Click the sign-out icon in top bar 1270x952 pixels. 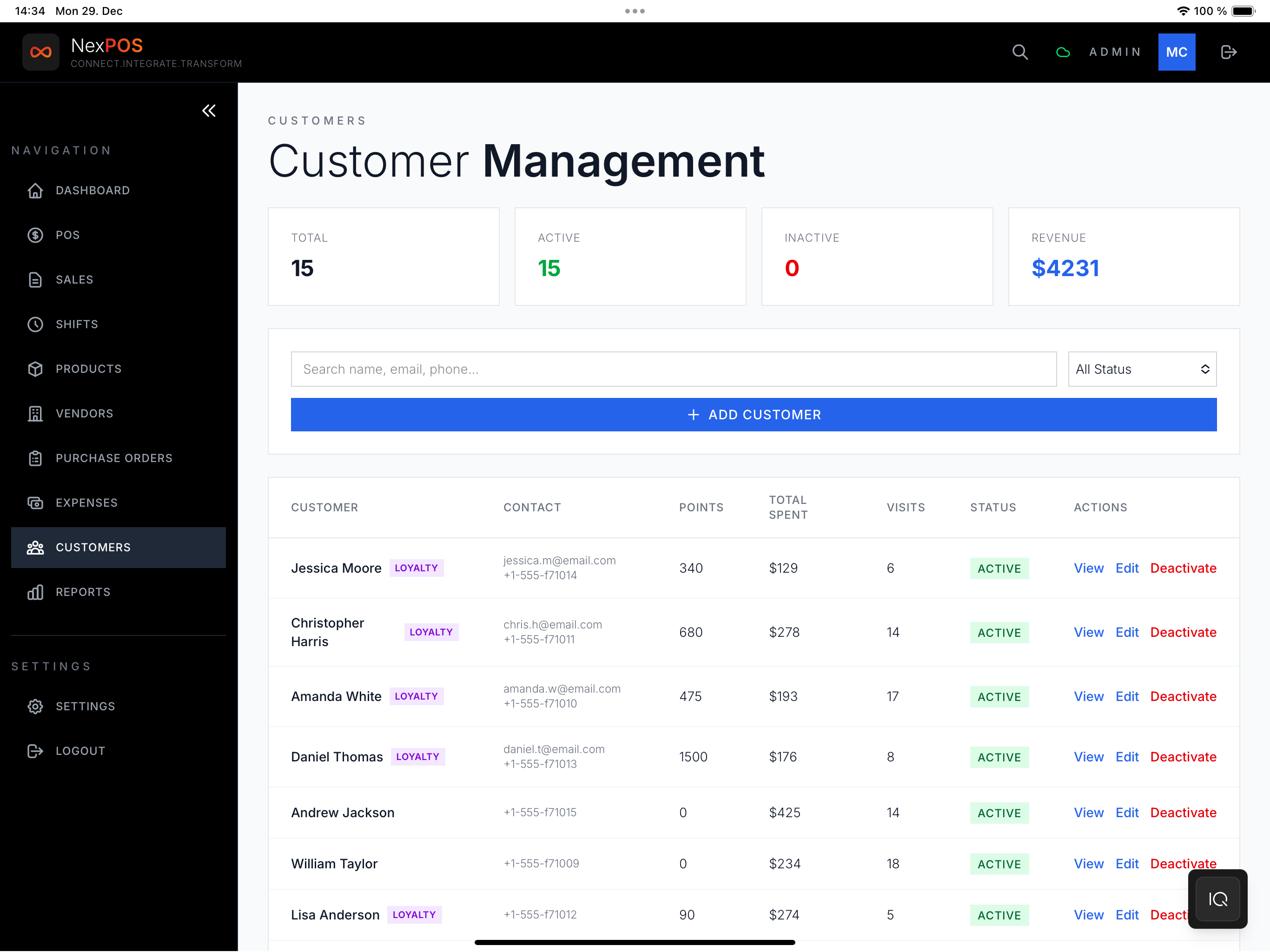pos(1228,52)
